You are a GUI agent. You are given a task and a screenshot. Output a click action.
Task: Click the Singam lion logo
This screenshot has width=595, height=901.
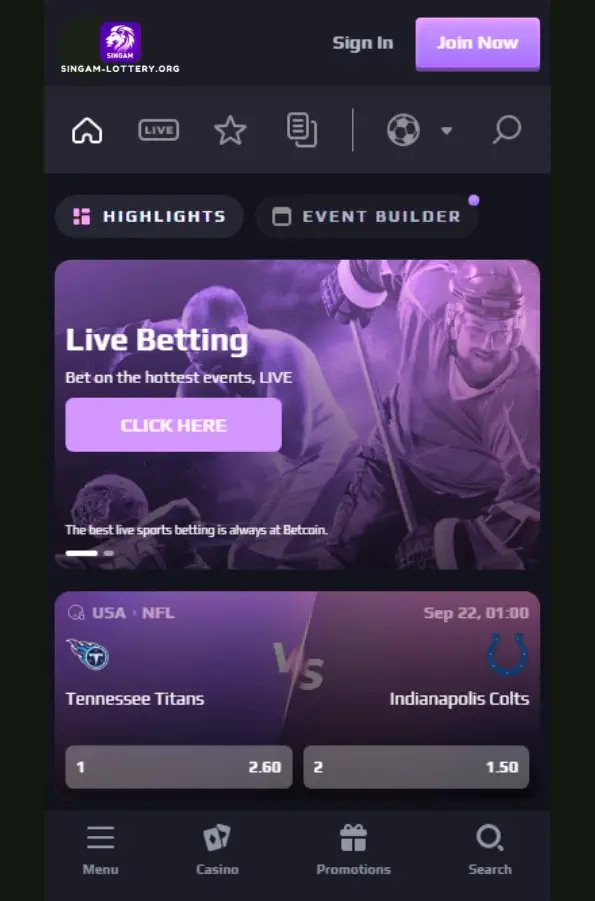click(120, 42)
